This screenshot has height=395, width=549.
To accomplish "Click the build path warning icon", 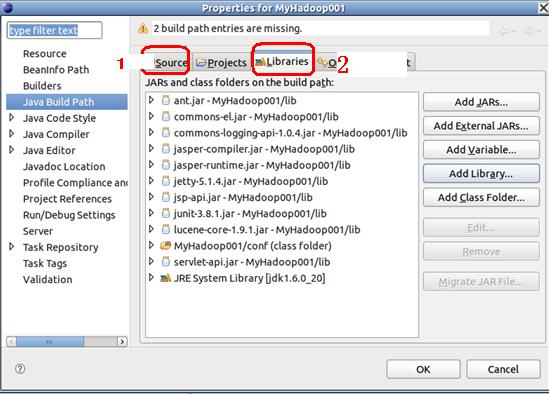I will pyautogui.click(x=143, y=28).
